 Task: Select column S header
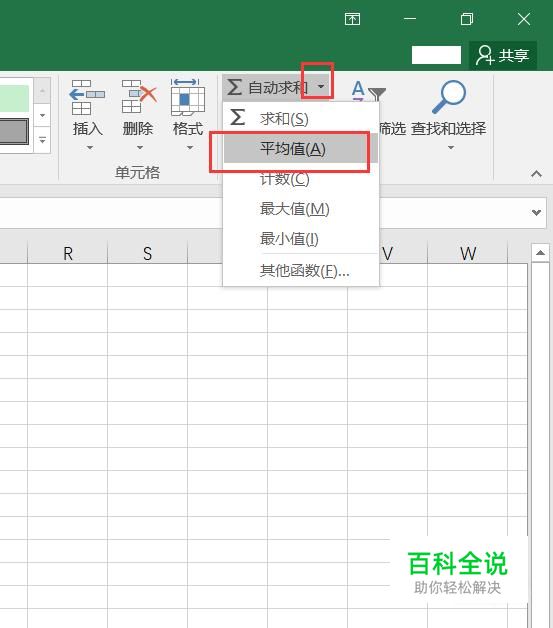[147, 253]
